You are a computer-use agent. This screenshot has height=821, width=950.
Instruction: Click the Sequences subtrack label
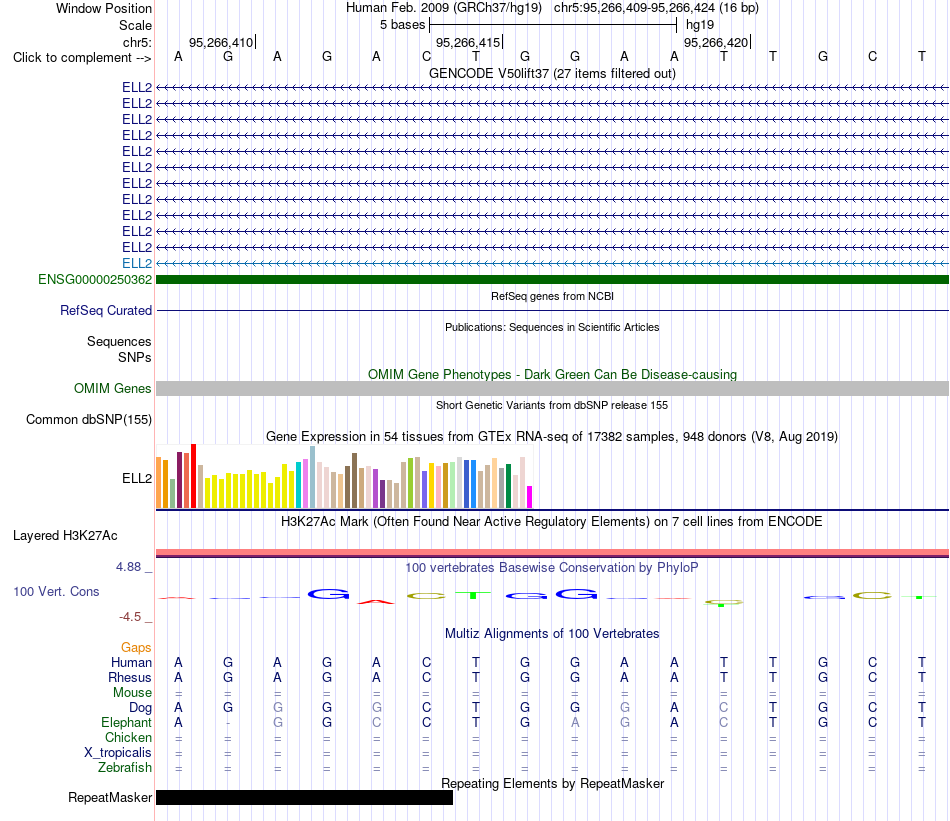coord(119,341)
